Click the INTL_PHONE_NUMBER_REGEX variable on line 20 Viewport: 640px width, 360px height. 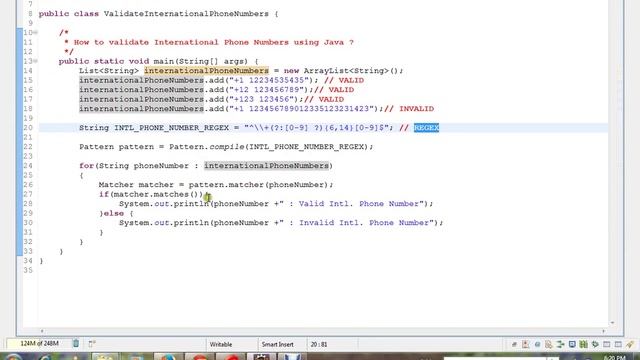171,128
